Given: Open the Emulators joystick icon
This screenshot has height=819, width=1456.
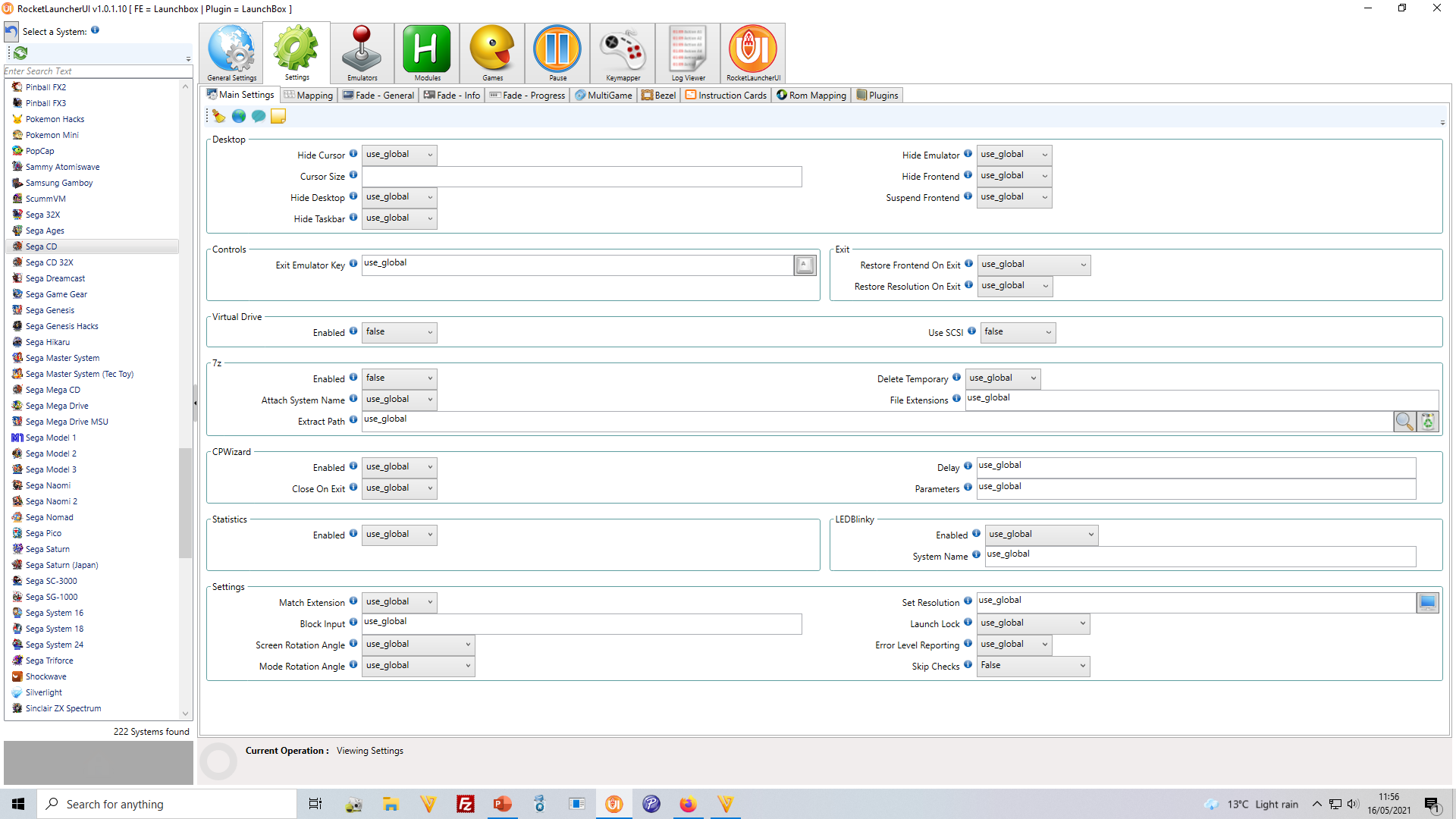Looking at the screenshot, I should tap(362, 52).
